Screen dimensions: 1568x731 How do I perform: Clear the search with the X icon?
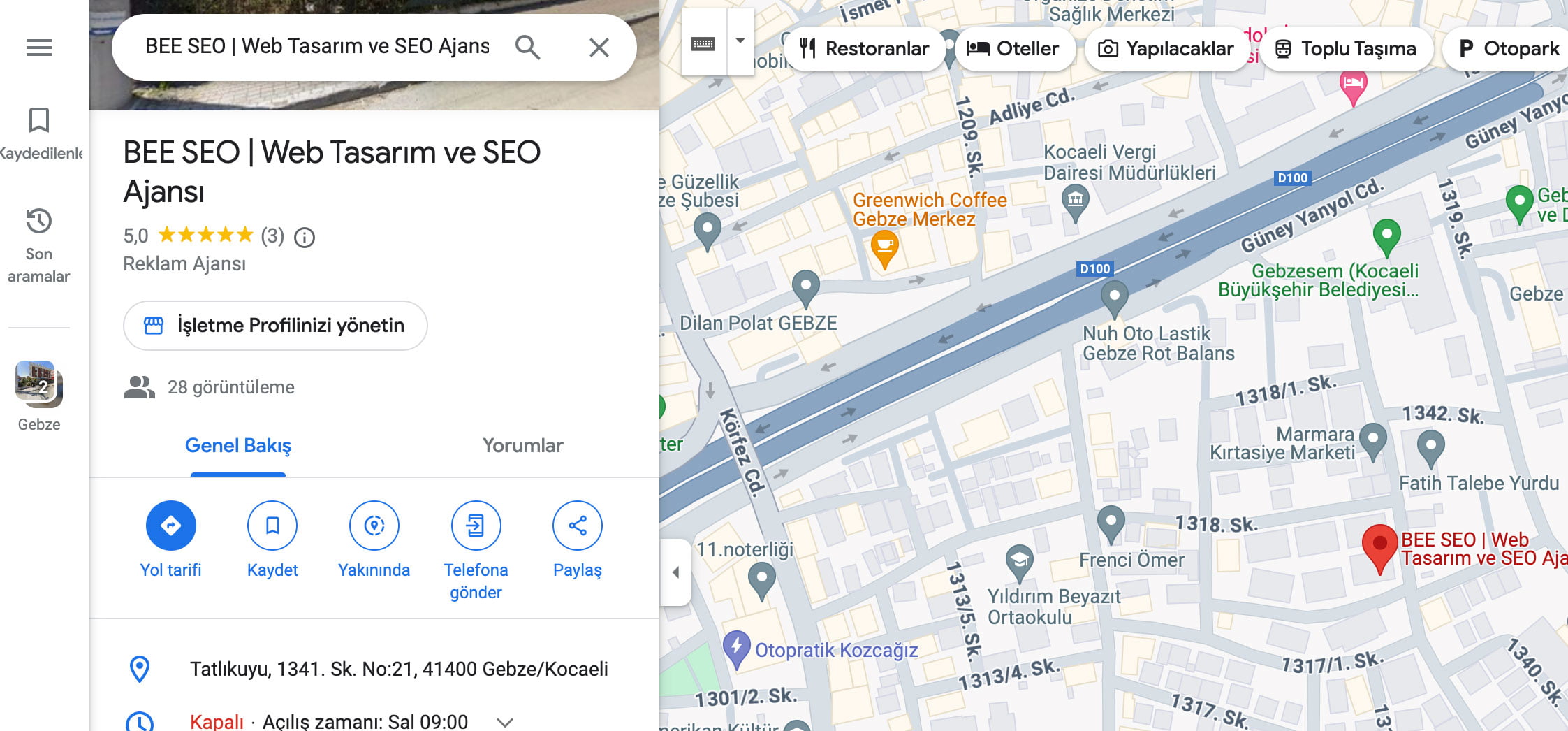[x=599, y=48]
